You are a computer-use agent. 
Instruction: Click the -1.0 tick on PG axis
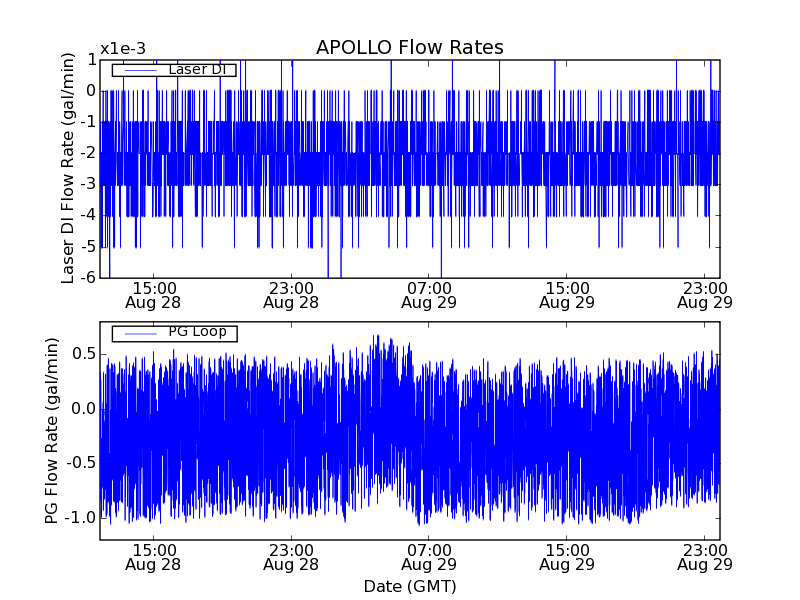point(80,518)
